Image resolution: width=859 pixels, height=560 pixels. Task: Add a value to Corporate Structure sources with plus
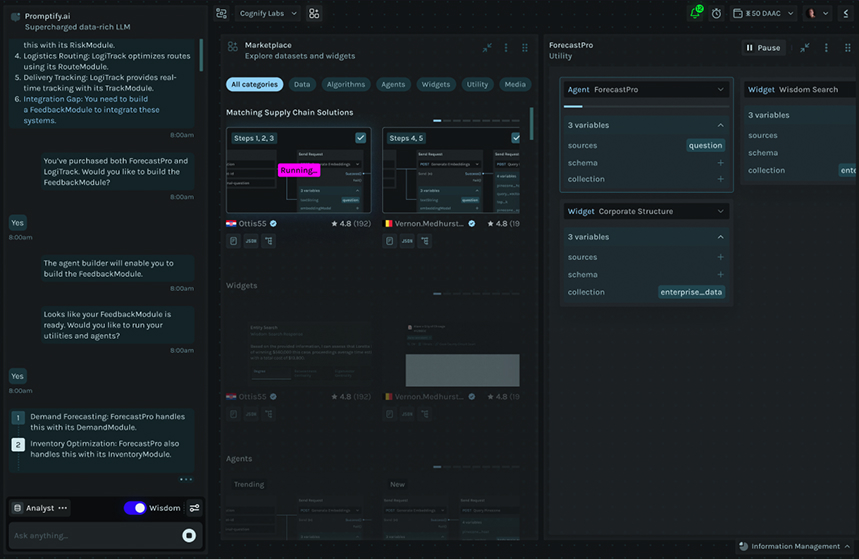(x=720, y=257)
